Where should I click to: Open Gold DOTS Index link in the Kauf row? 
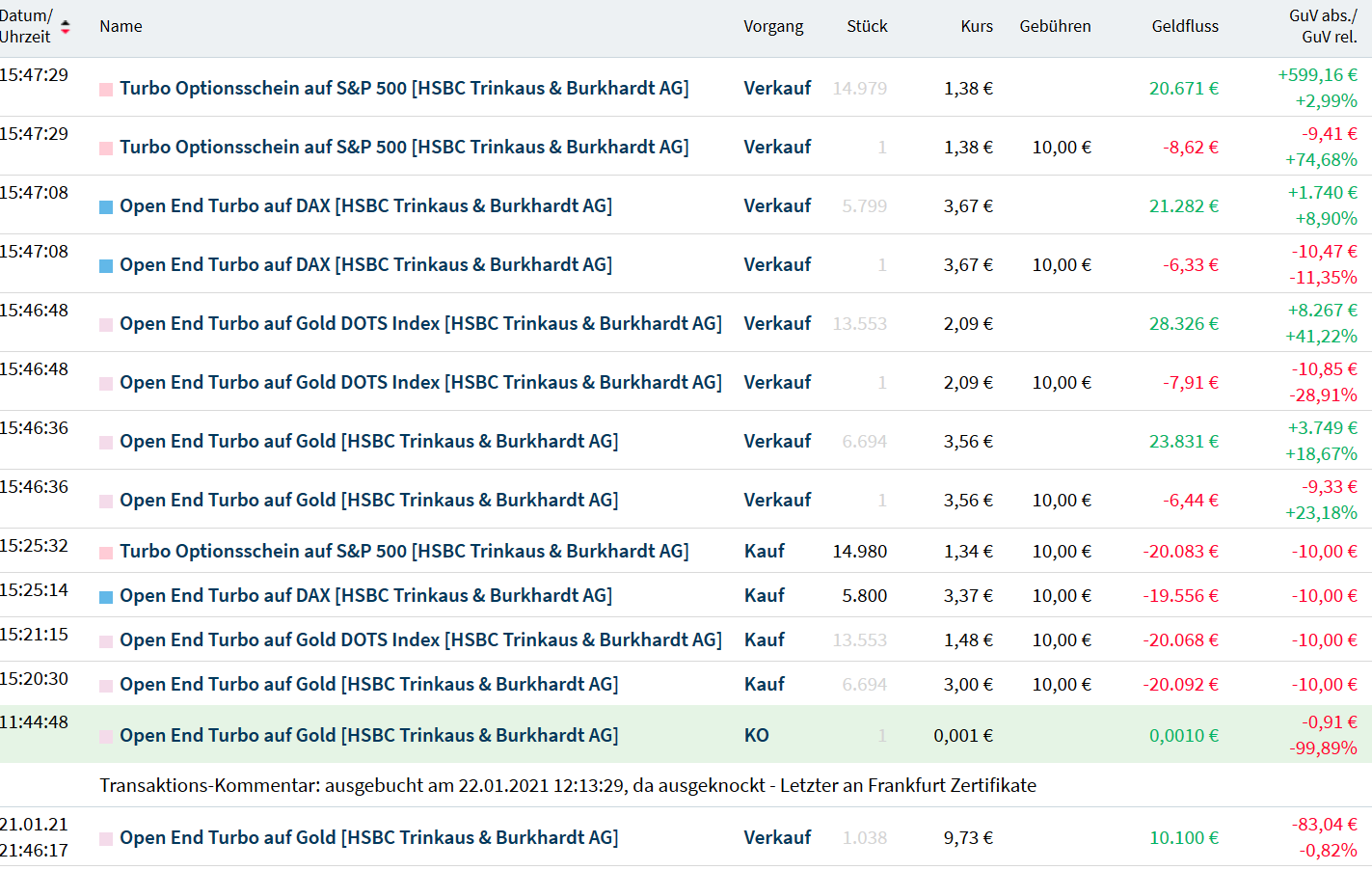[x=420, y=640]
